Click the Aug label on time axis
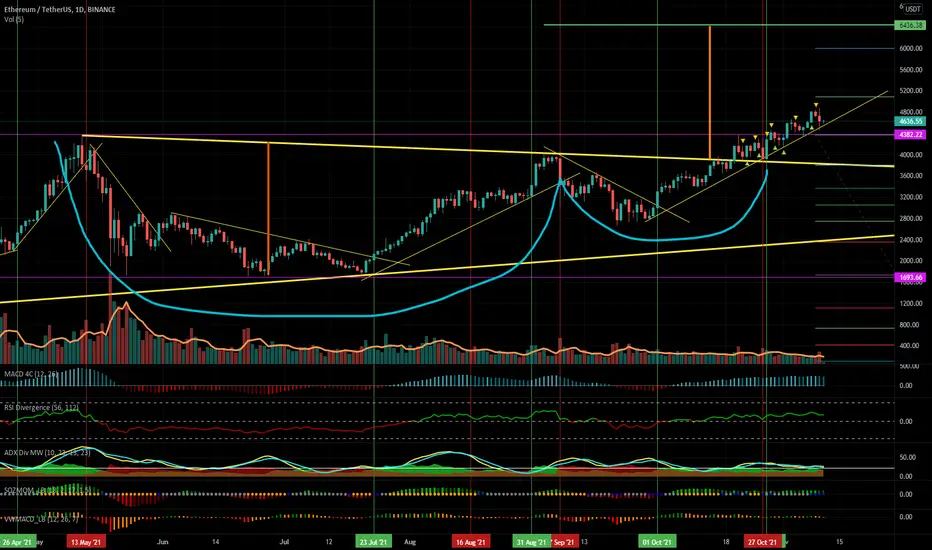Viewport: 932px width, 550px height. click(x=410, y=542)
